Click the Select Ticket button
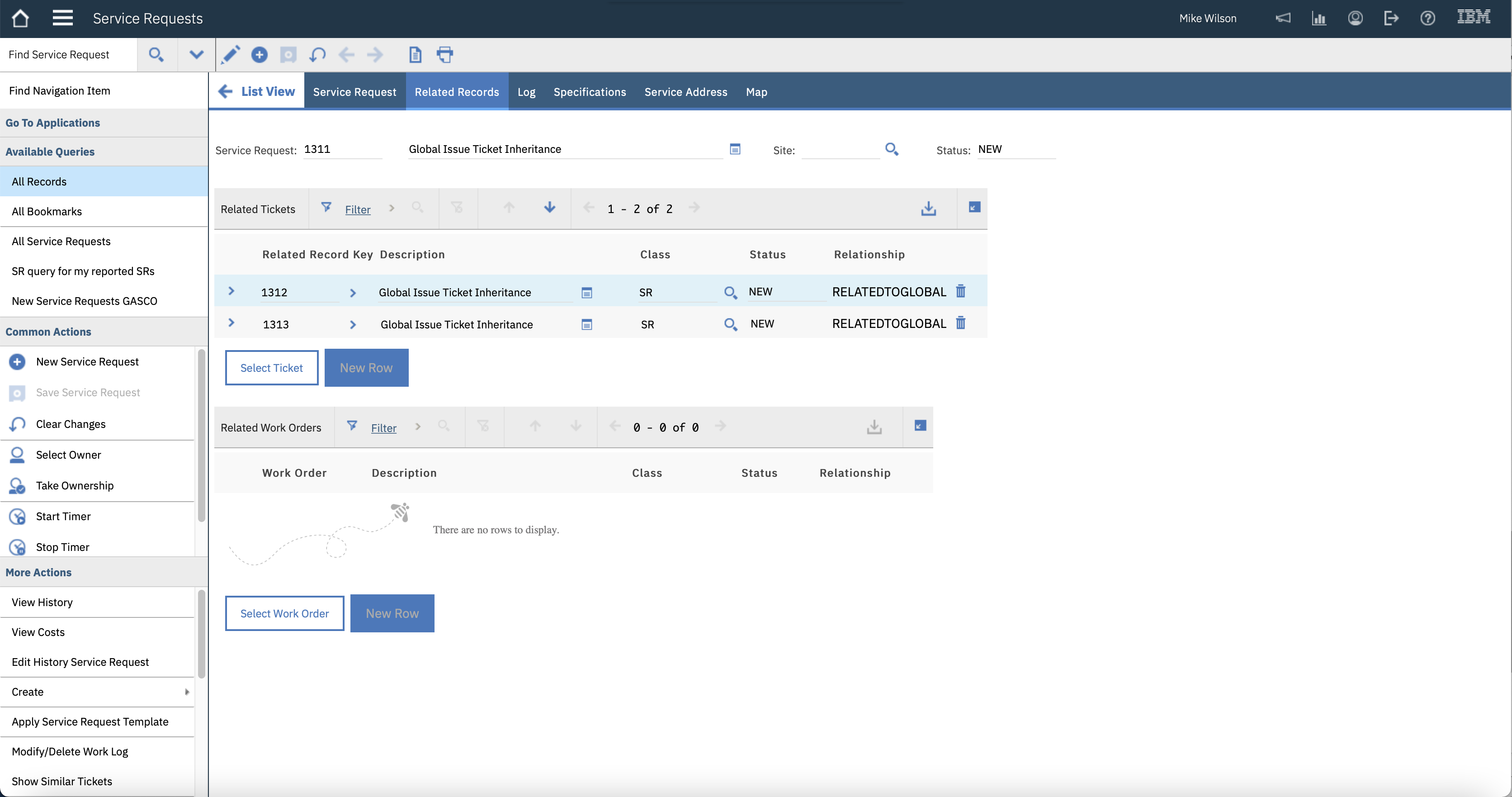 [271, 368]
